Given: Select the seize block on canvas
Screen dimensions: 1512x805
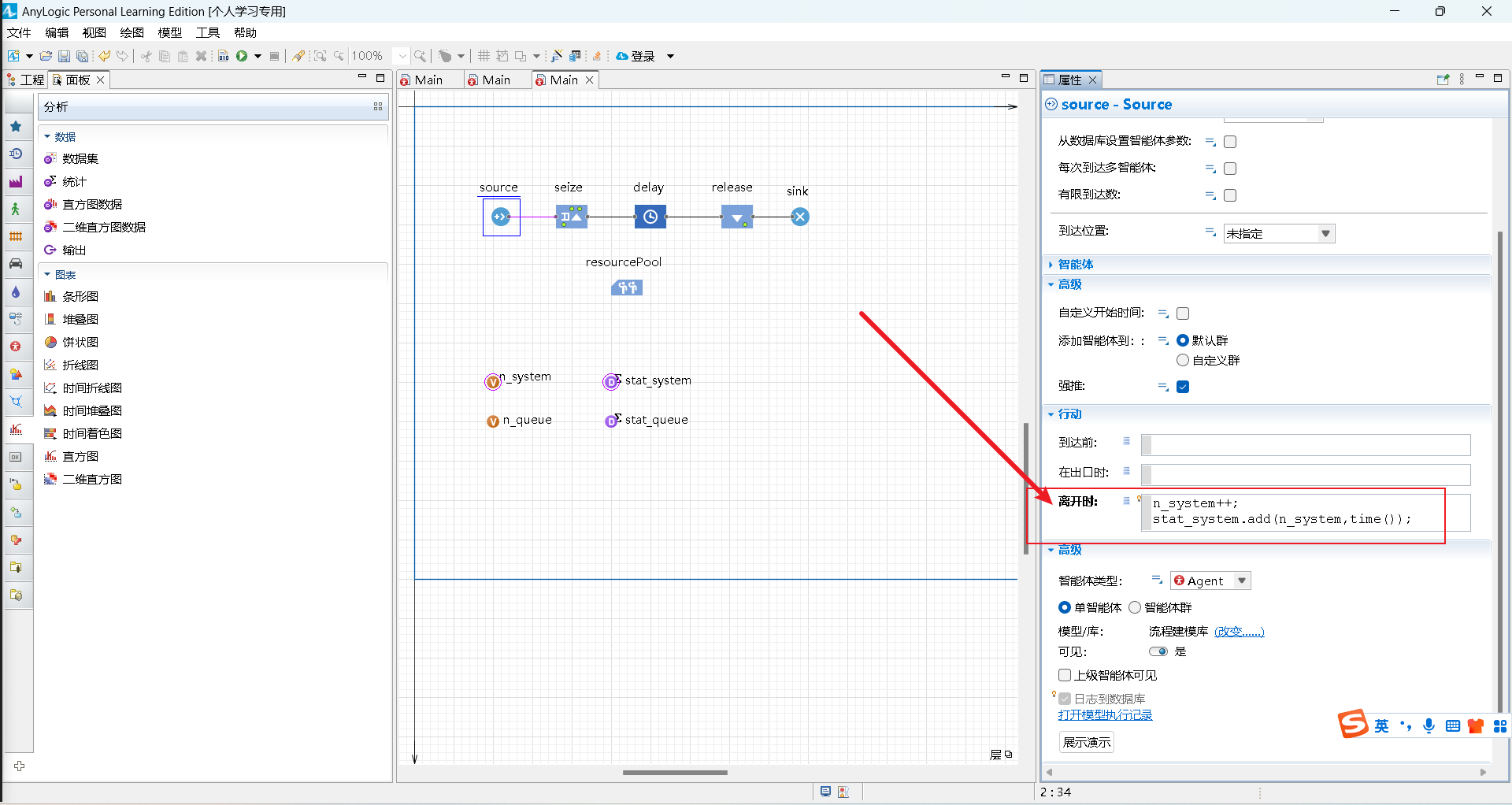Looking at the screenshot, I should pos(572,217).
